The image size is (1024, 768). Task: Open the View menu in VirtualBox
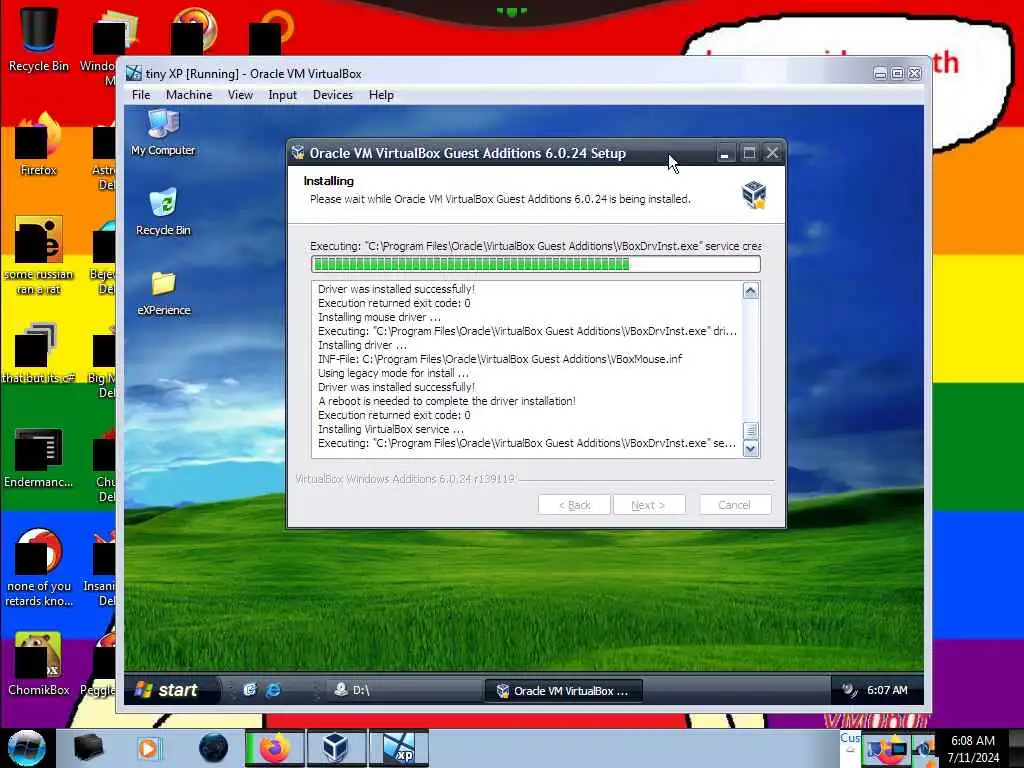240,95
